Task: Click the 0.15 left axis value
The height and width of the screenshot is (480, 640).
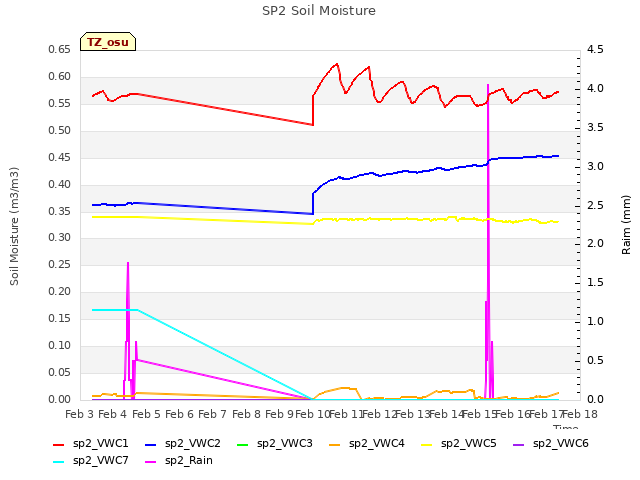Action: [59, 319]
